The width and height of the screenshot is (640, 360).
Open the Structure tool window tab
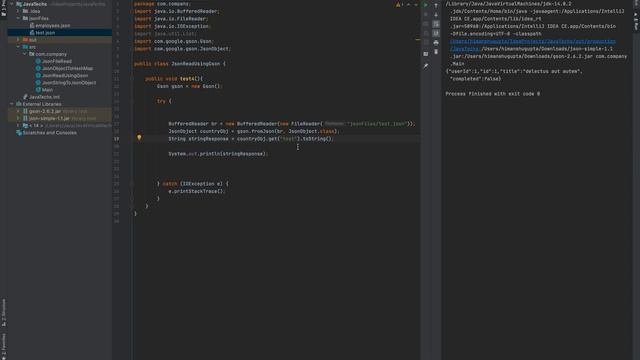(4, 313)
